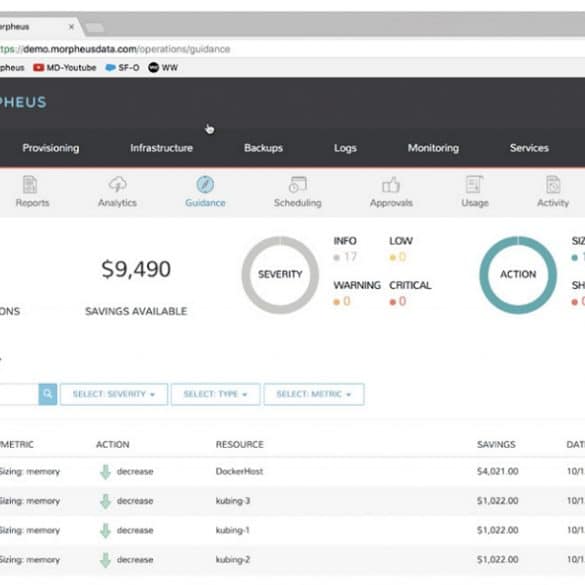Click the SAVINGS column header
The image size is (585, 585).
(496, 444)
